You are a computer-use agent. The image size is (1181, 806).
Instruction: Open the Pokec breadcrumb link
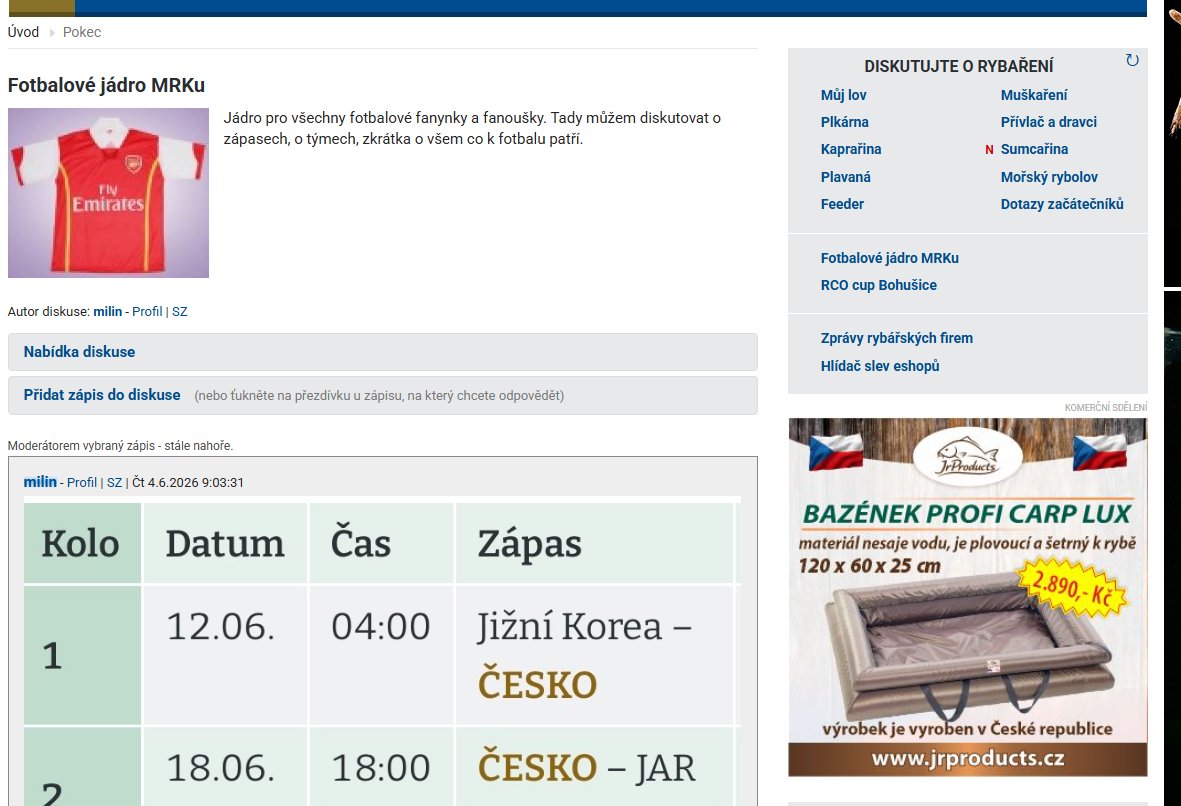coord(81,32)
